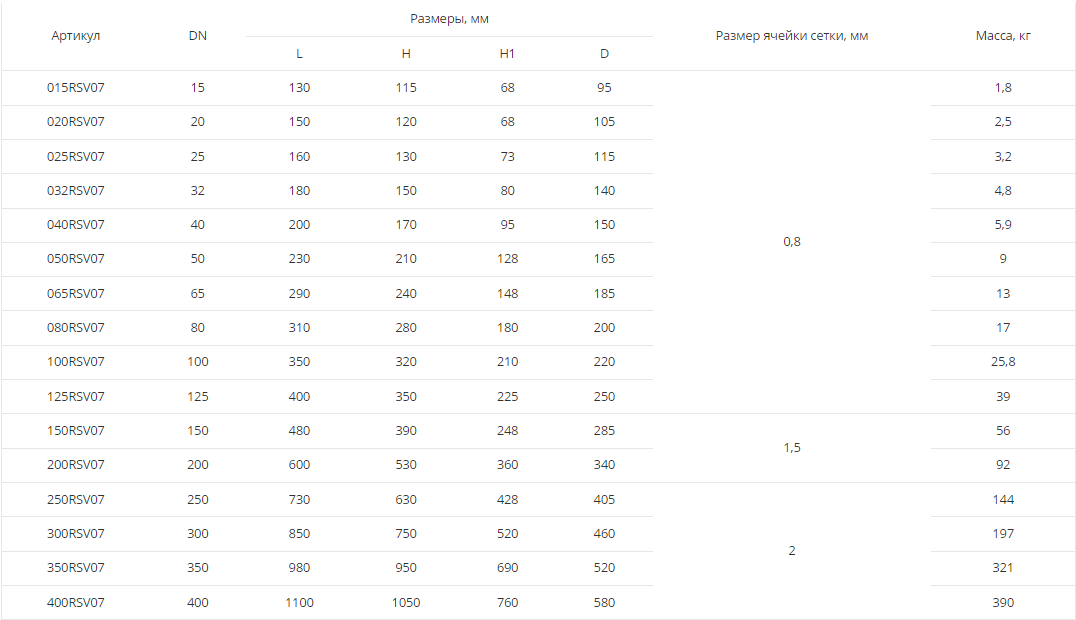Select article 400RSV07 cell
The height and width of the screenshot is (620, 1076).
pyautogui.click(x=76, y=603)
